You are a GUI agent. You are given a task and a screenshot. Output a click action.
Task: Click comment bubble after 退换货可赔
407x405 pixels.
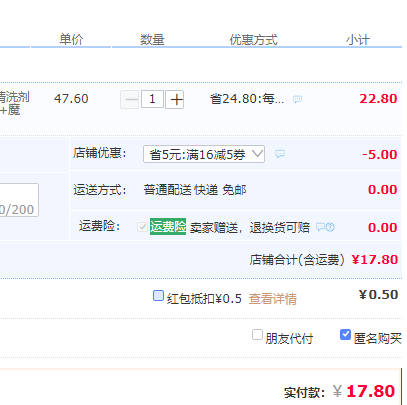tap(320, 227)
